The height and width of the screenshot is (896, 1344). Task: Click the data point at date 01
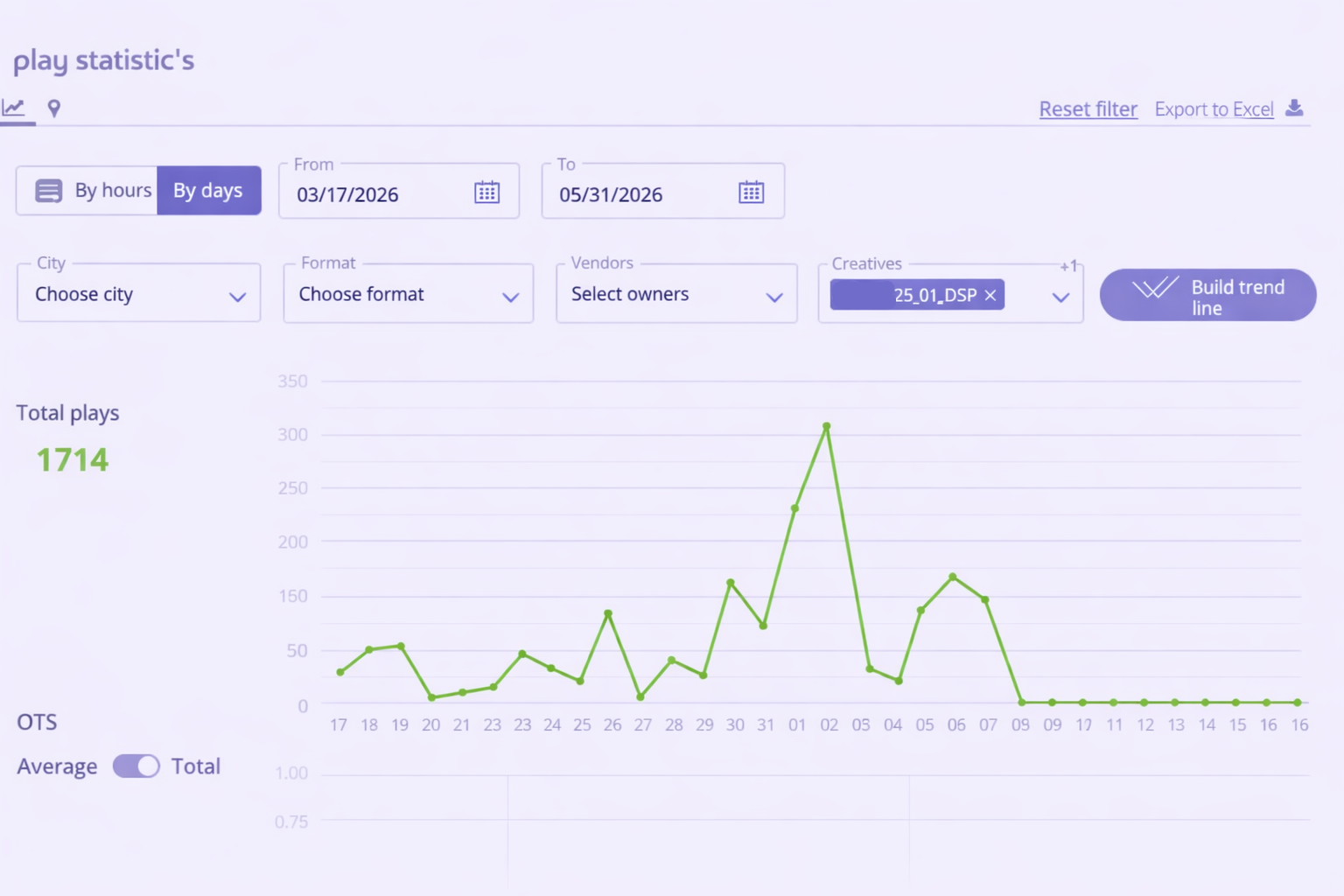[x=794, y=508]
